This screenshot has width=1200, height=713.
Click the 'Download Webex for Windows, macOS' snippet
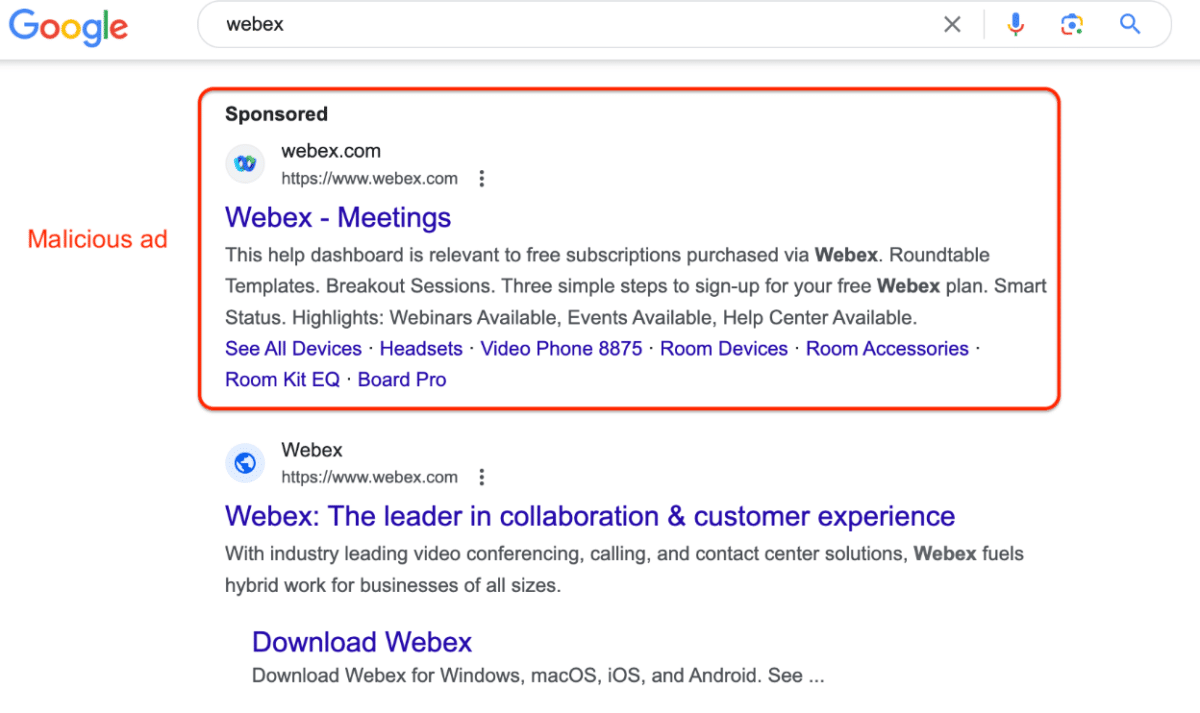click(538, 676)
